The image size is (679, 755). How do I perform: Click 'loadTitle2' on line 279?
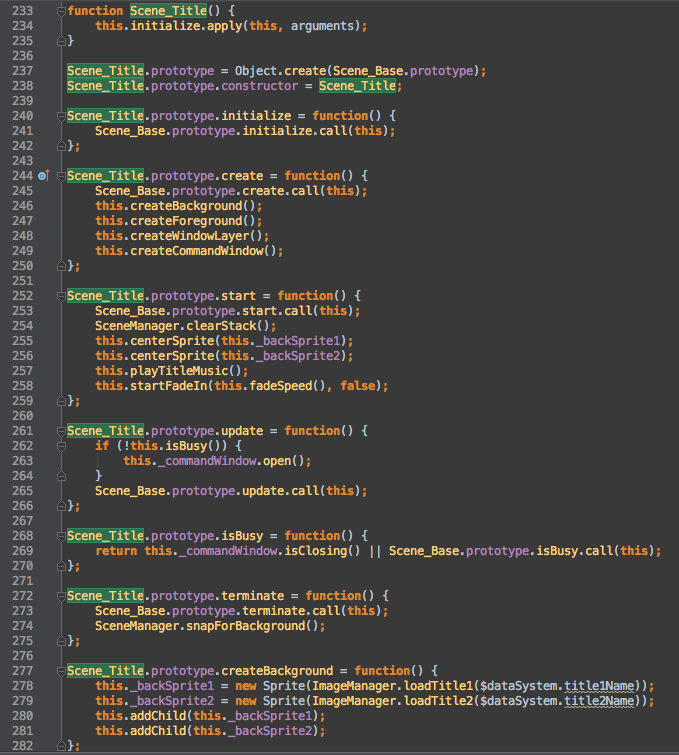click(x=438, y=701)
